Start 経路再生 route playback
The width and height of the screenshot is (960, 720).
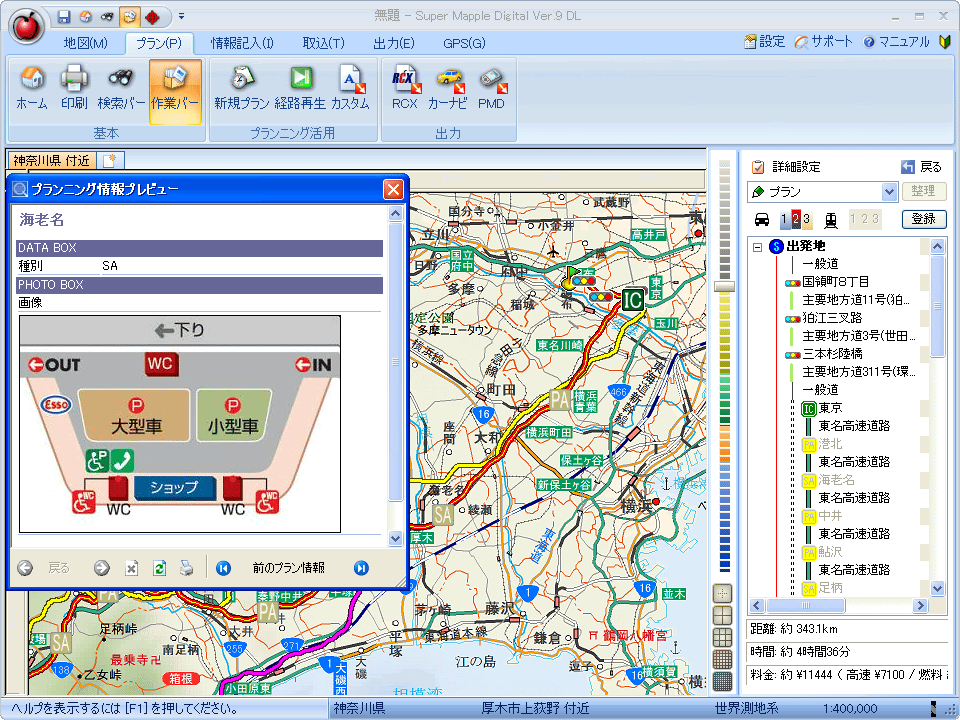click(x=299, y=88)
